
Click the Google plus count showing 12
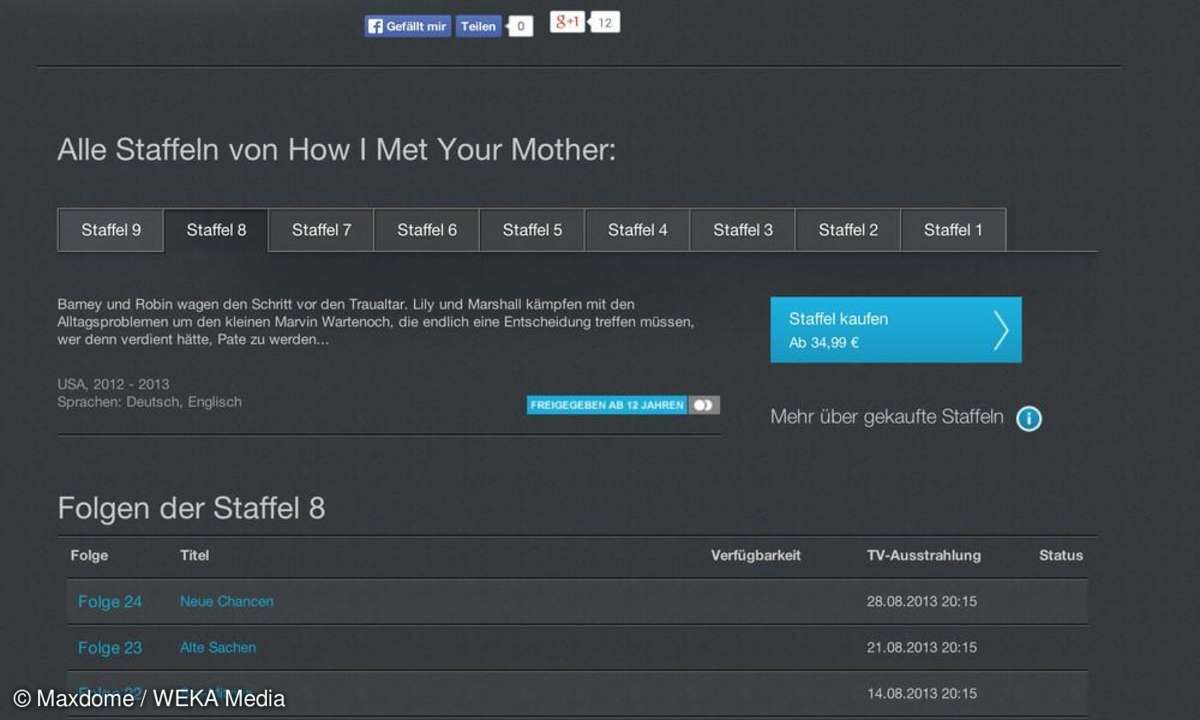click(604, 22)
